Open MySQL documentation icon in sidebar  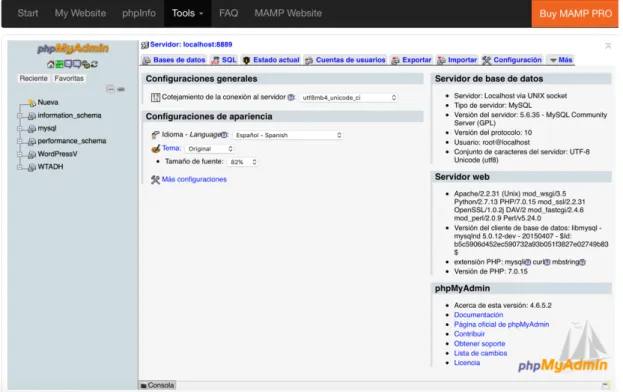tap(77, 64)
